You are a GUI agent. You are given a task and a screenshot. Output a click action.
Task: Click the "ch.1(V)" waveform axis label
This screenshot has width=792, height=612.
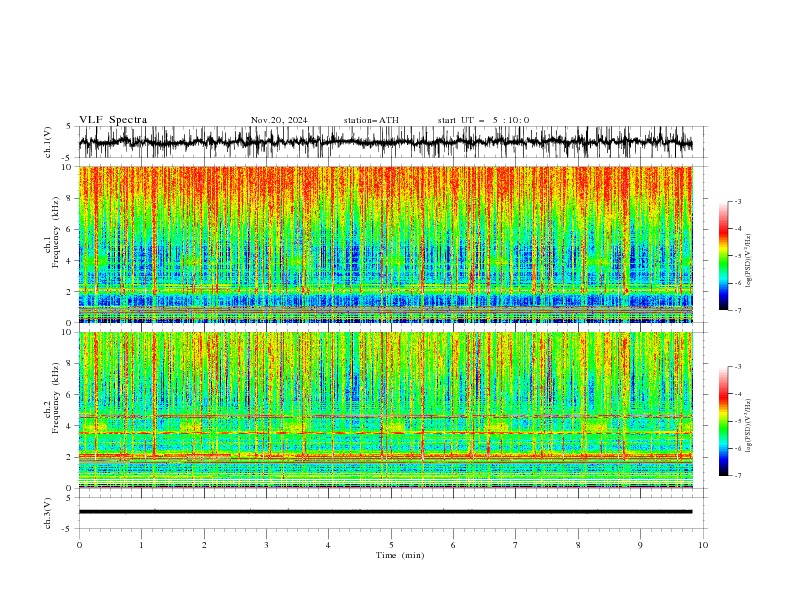coord(48,142)
